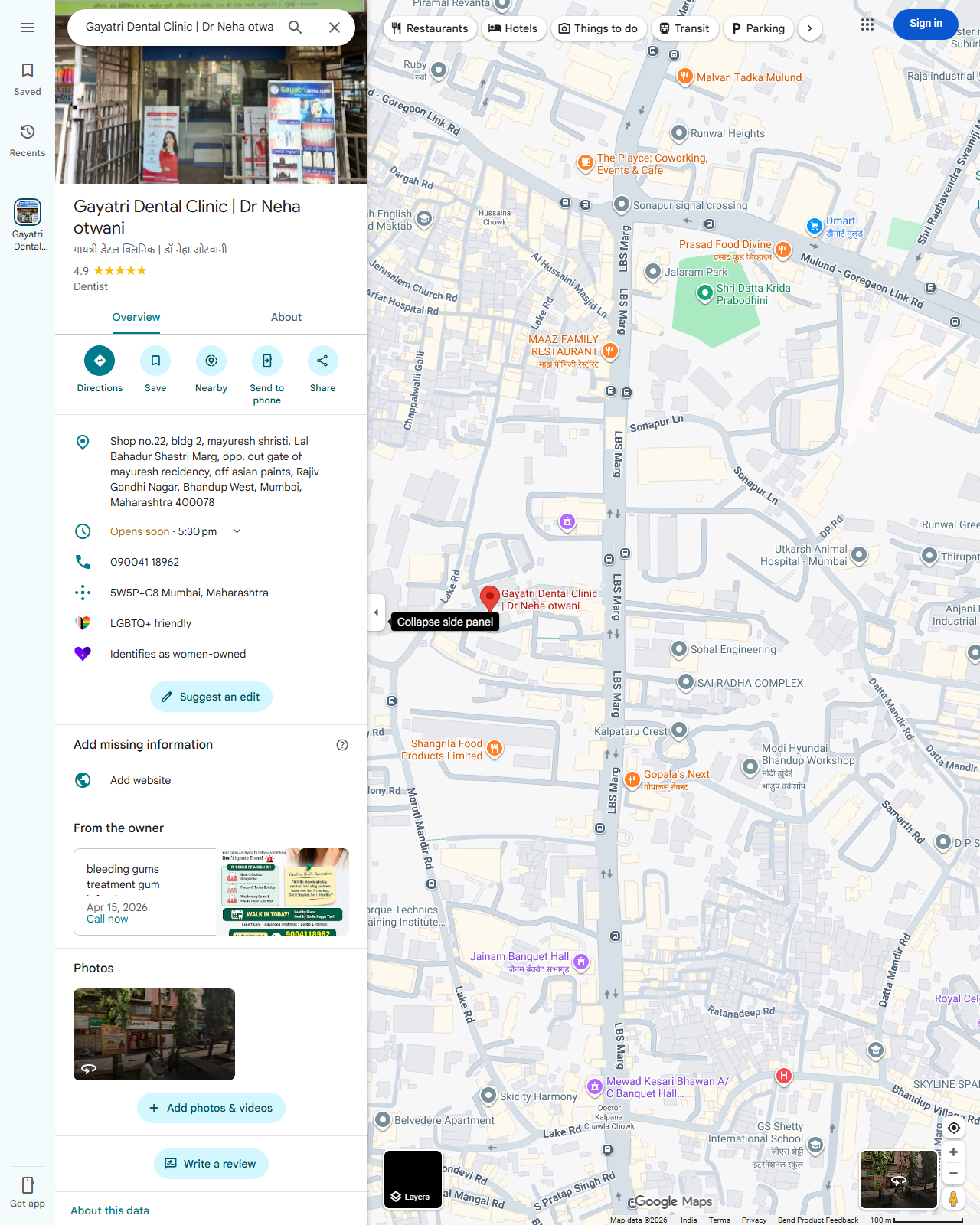The width and height of the screenshot is (980, 1225).
Task: Collapse the side panel
Action: coord(376,612)
